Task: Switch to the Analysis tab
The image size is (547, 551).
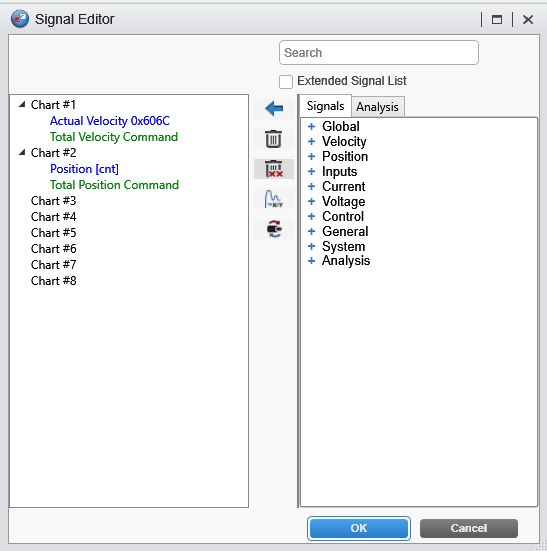Action: coord(378,107)
